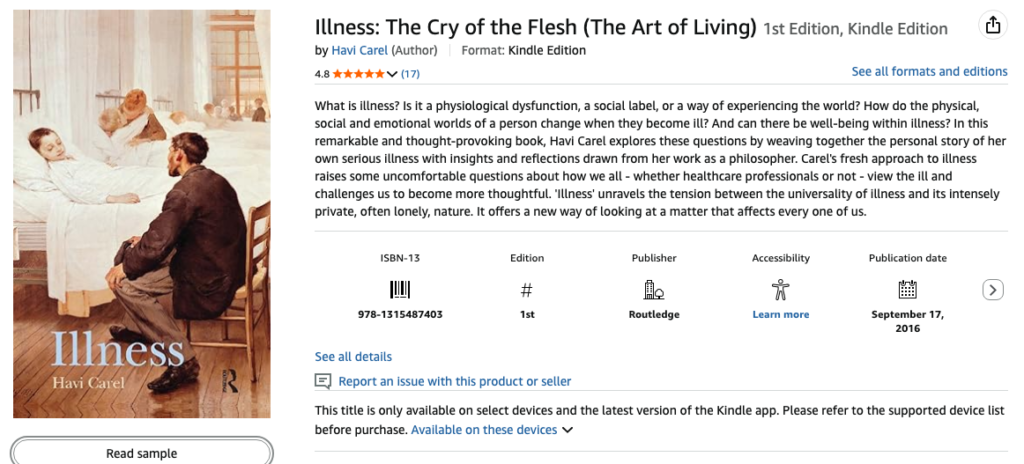Click the Publisher building icon
This screenshot has width=1024, height=464.
654,290
